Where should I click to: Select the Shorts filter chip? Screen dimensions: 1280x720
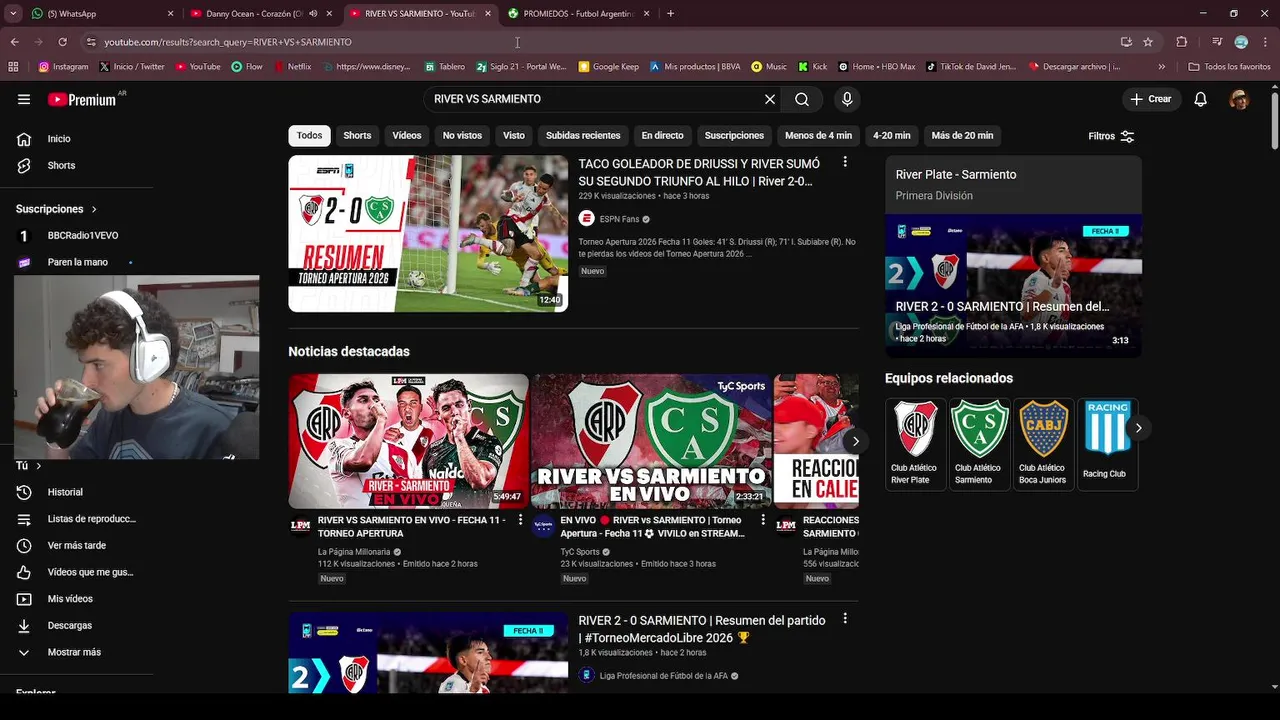coord(357,136)
